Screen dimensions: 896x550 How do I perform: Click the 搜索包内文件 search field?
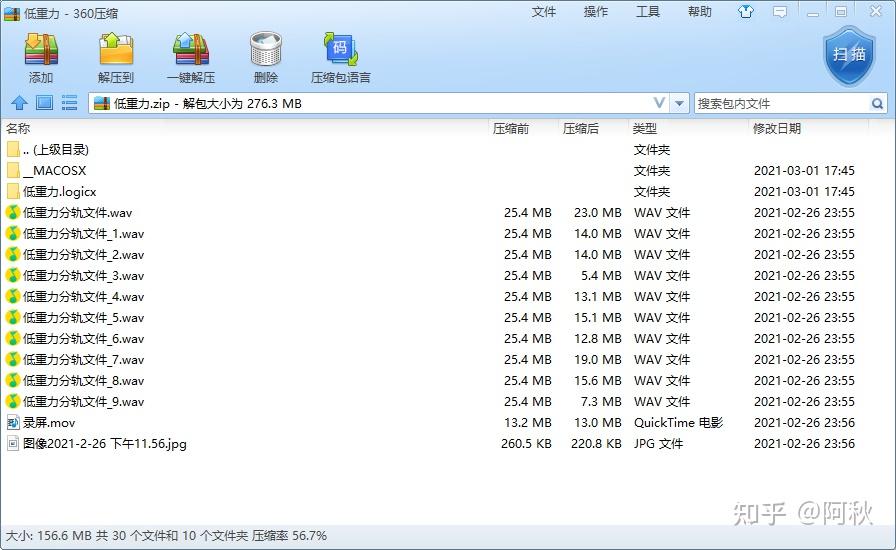point(781,103)
